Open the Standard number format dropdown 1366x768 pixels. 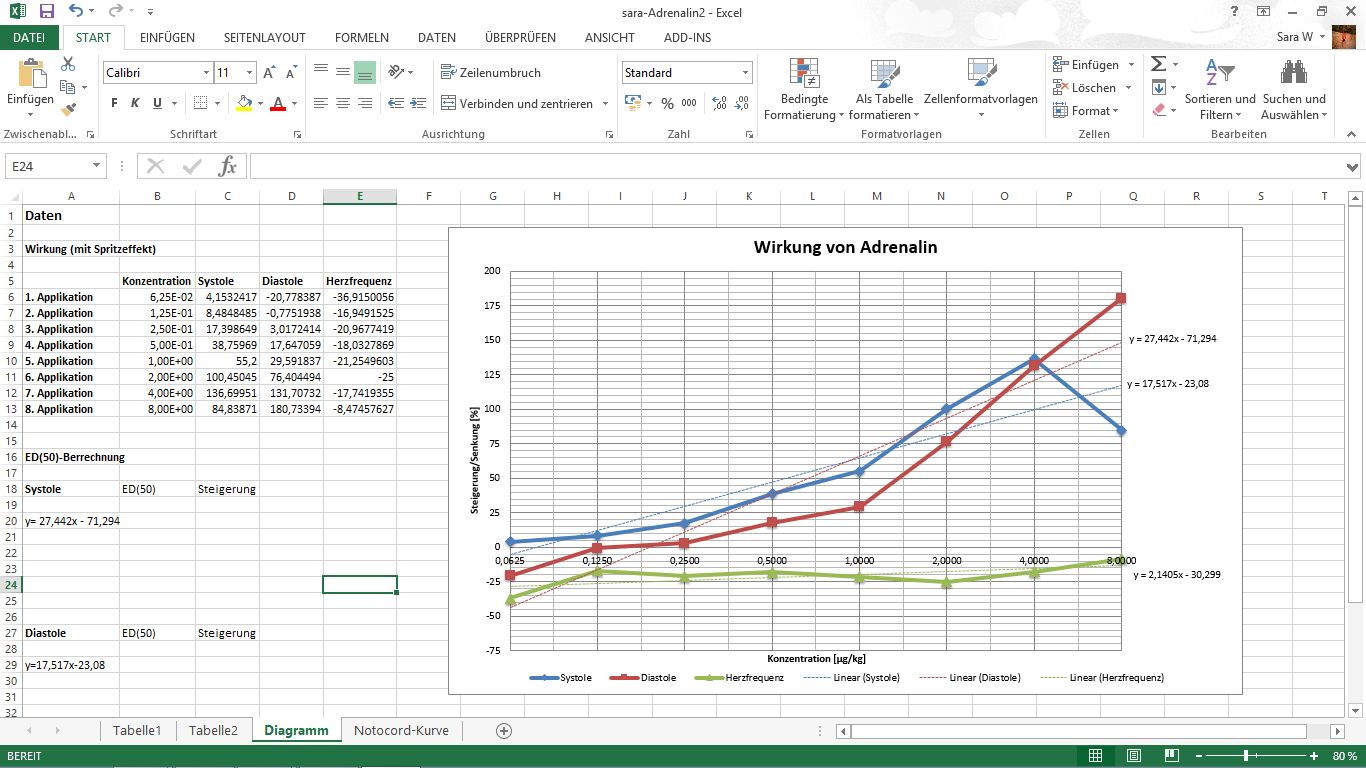tap(744, 72)
